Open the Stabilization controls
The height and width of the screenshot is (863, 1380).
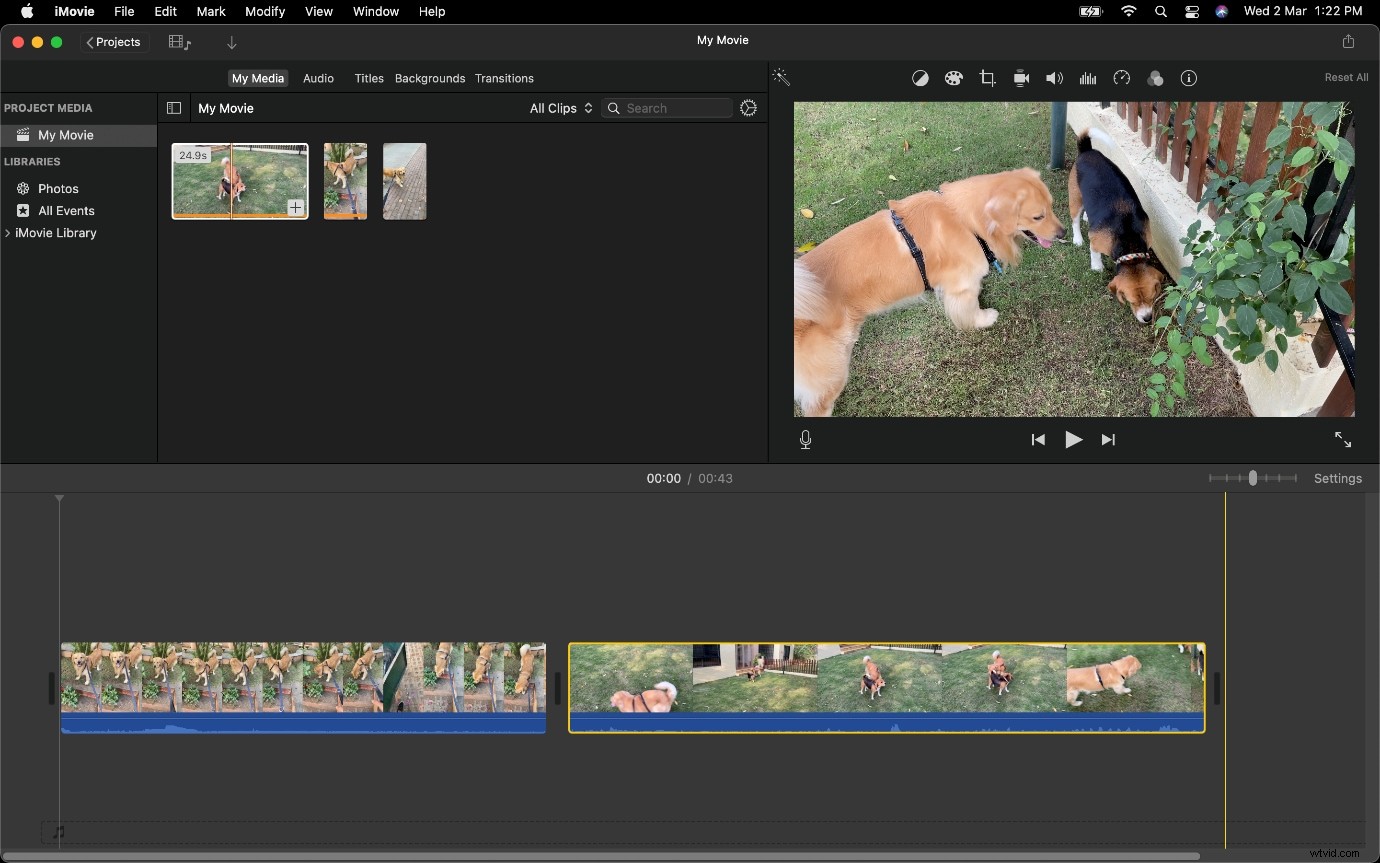[x=1021, y=78]
